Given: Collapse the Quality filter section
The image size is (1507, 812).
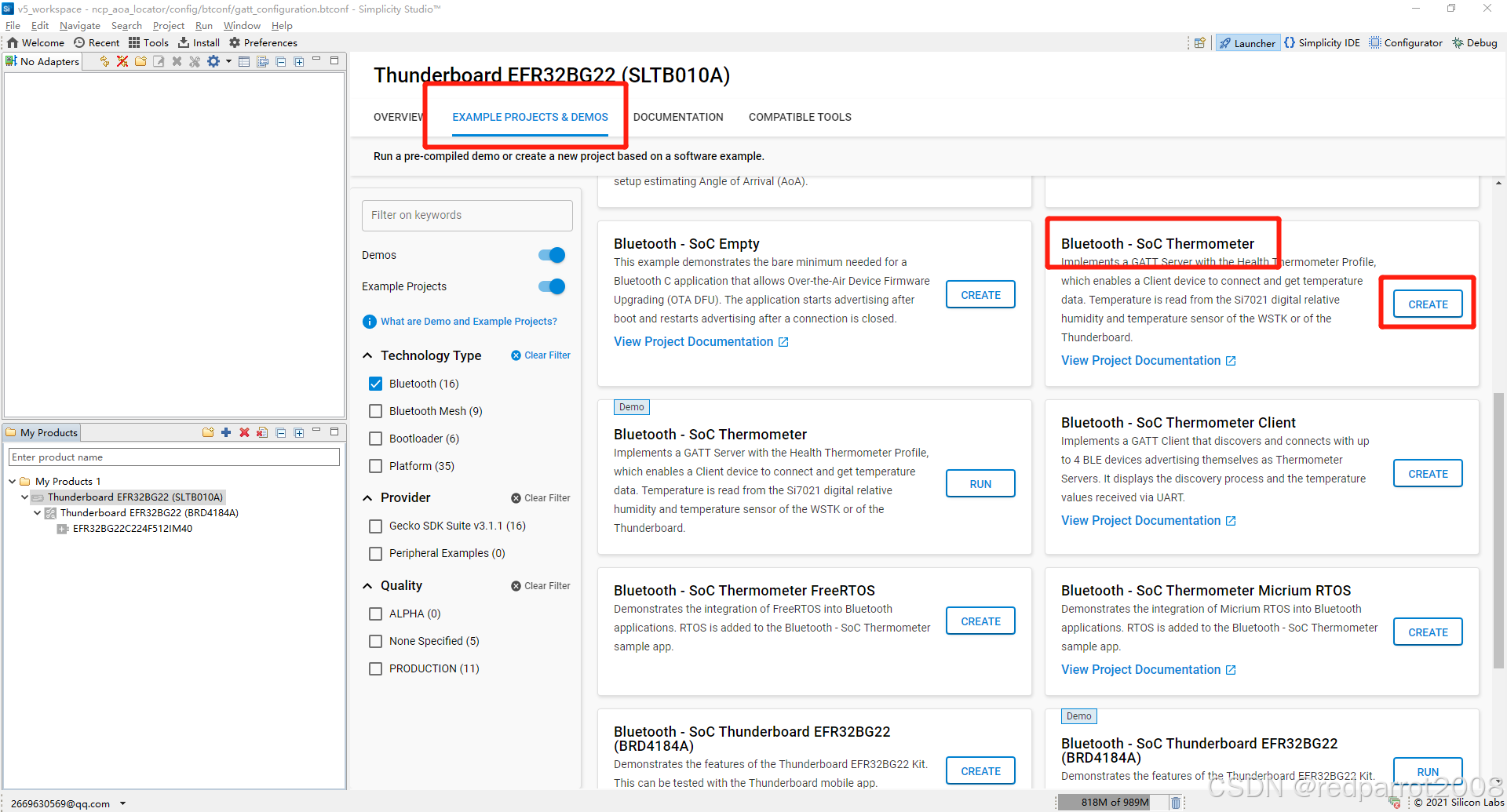Looking at the screenshot, I should tap(367, 585).
